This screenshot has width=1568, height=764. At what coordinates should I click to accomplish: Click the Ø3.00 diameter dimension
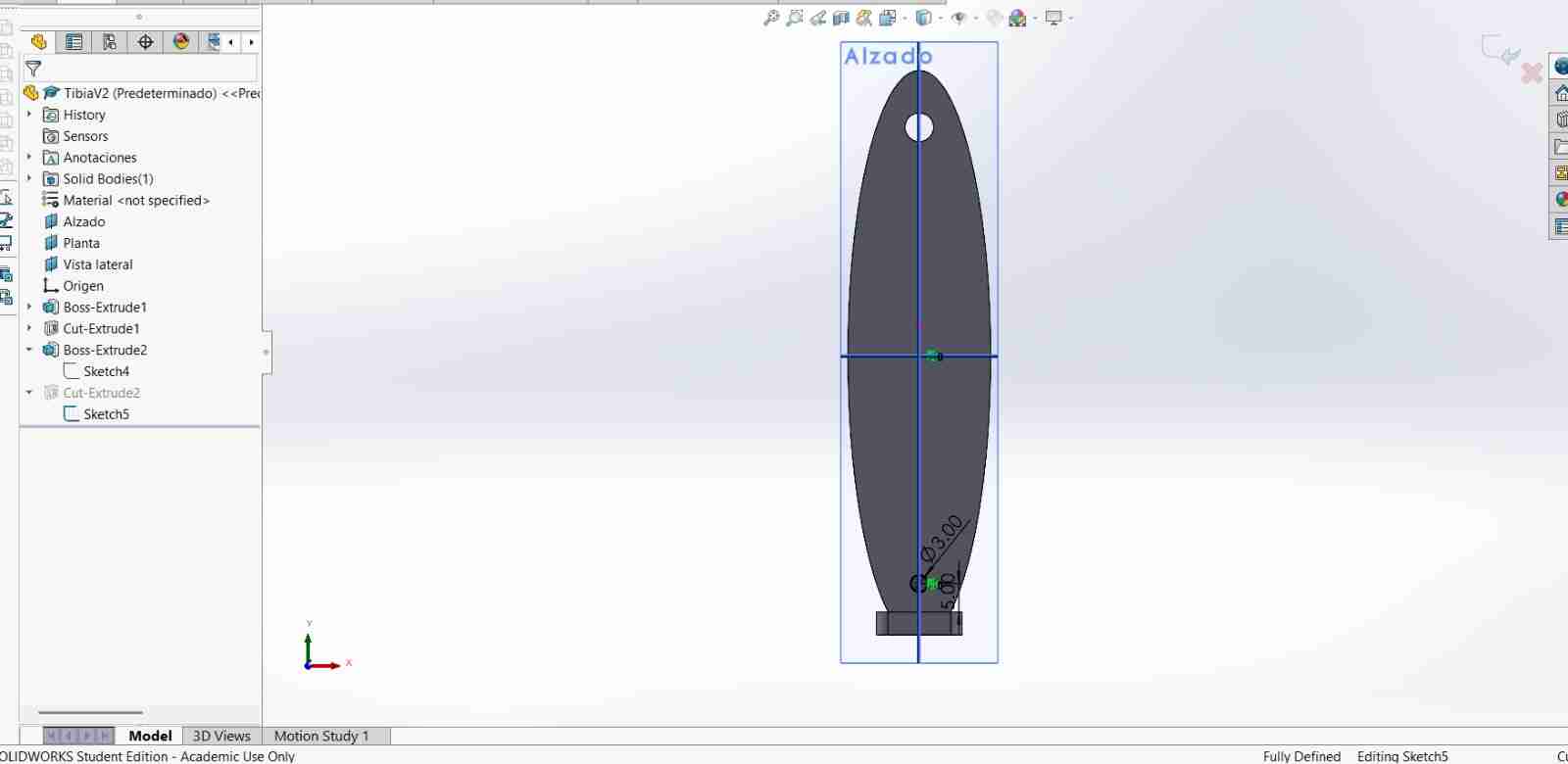[942, 539]
